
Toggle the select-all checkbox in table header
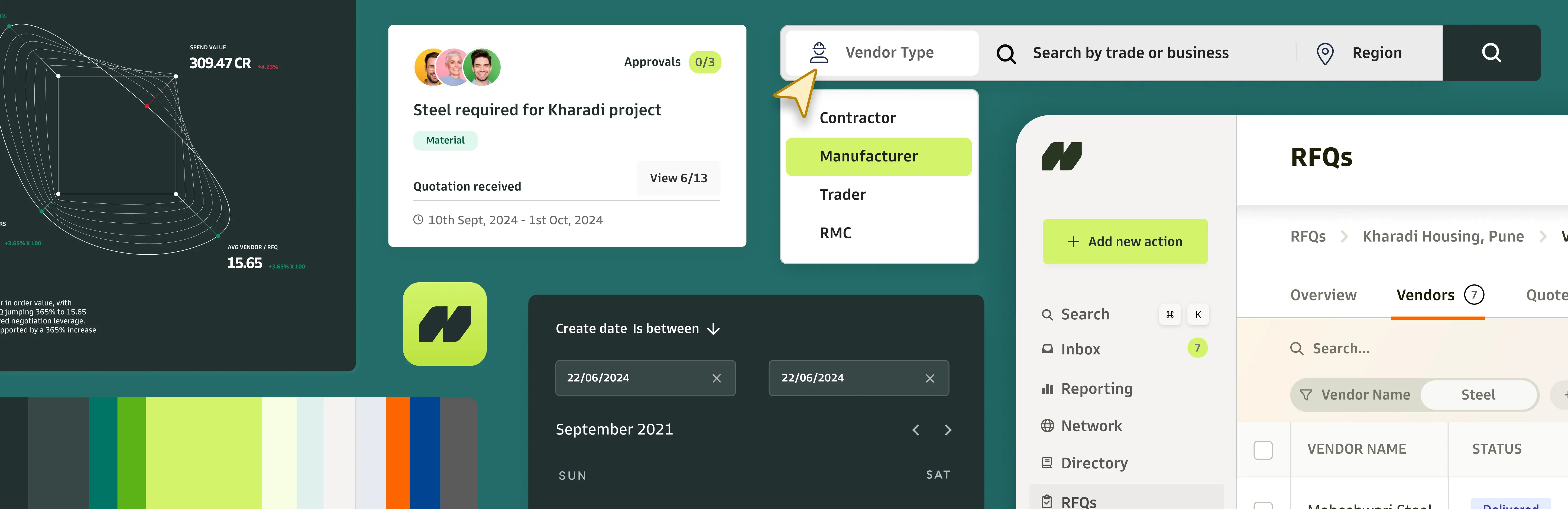pos(1263,450)
